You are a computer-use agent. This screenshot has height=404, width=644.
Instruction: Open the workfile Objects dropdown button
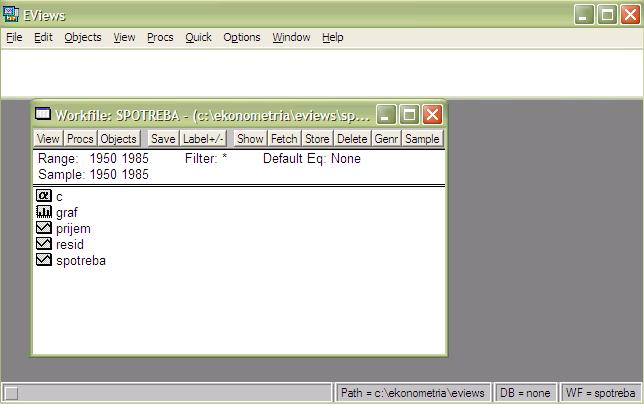coord(118,139)
